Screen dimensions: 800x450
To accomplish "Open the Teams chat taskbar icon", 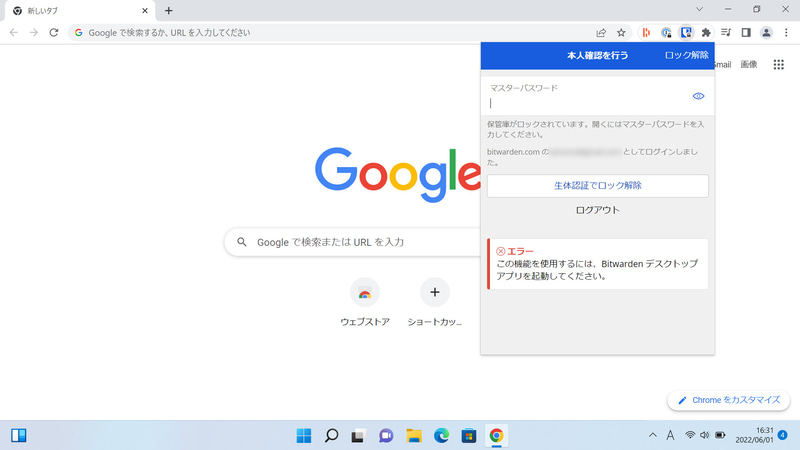I will [x=386, y=435].
